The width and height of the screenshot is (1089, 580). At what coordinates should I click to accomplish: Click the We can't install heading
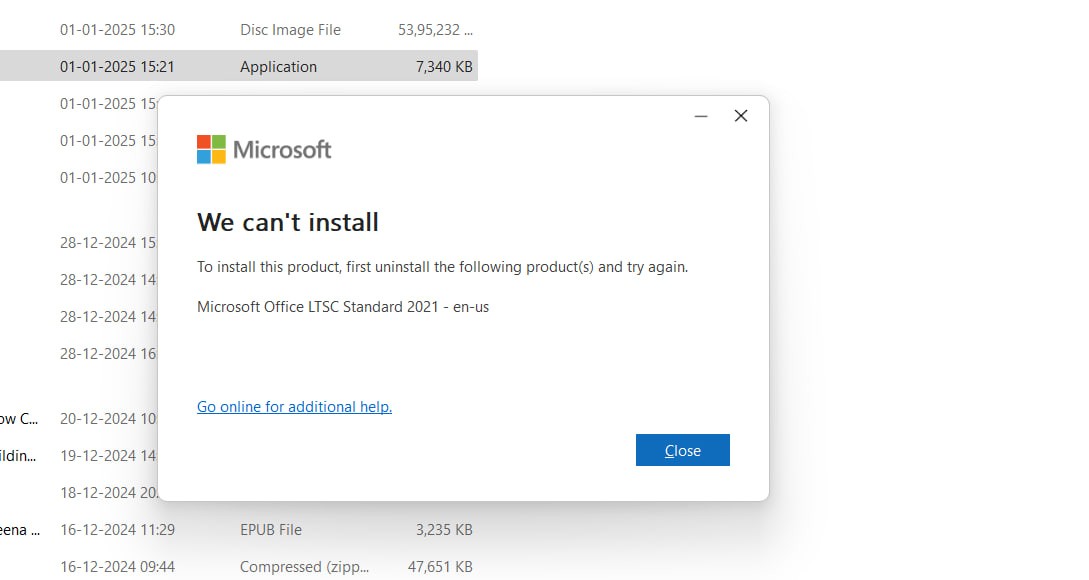click(x=288, y=222)
